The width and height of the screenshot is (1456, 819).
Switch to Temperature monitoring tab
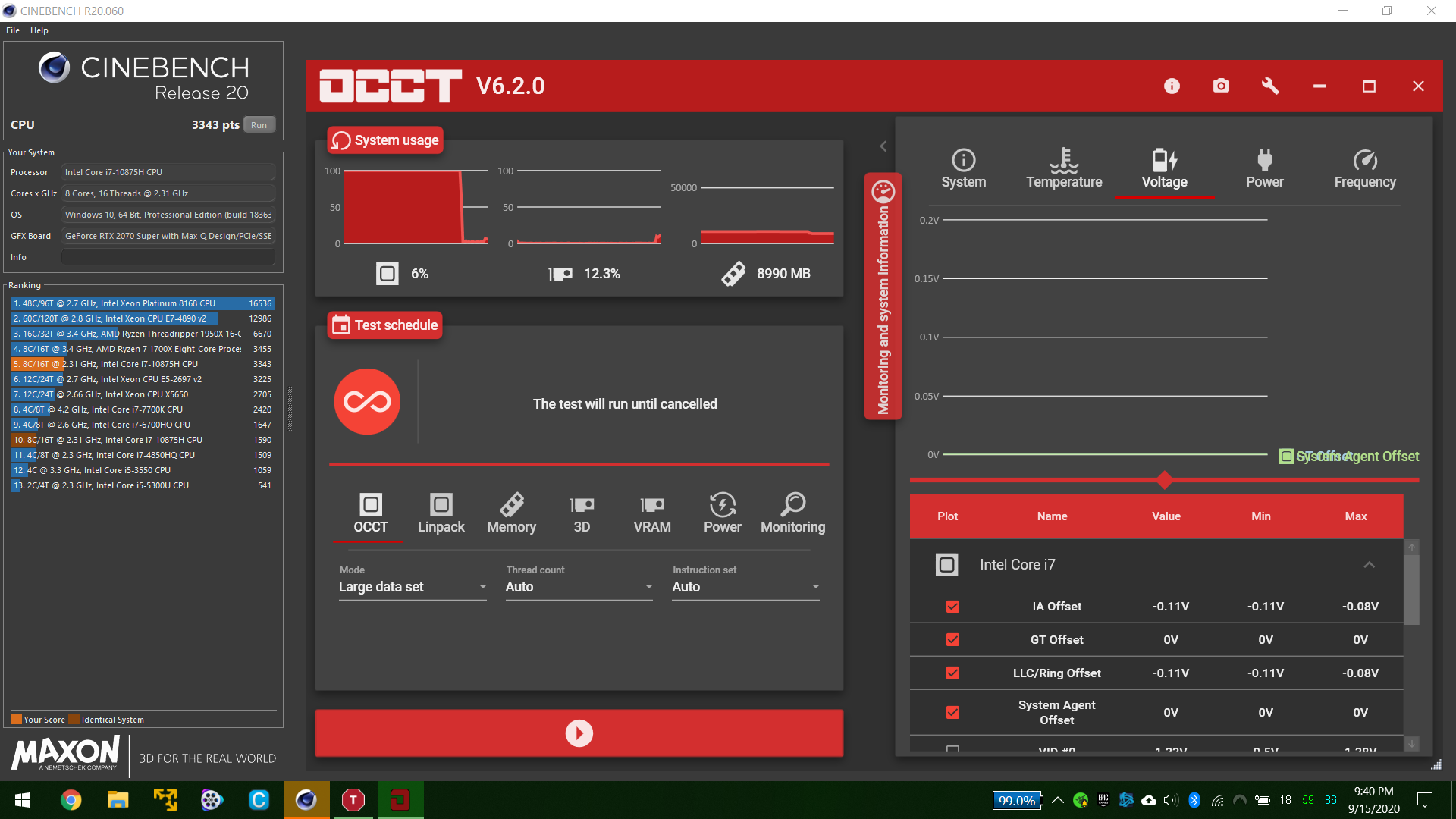pyautogui.click(x=1064, y=169)
